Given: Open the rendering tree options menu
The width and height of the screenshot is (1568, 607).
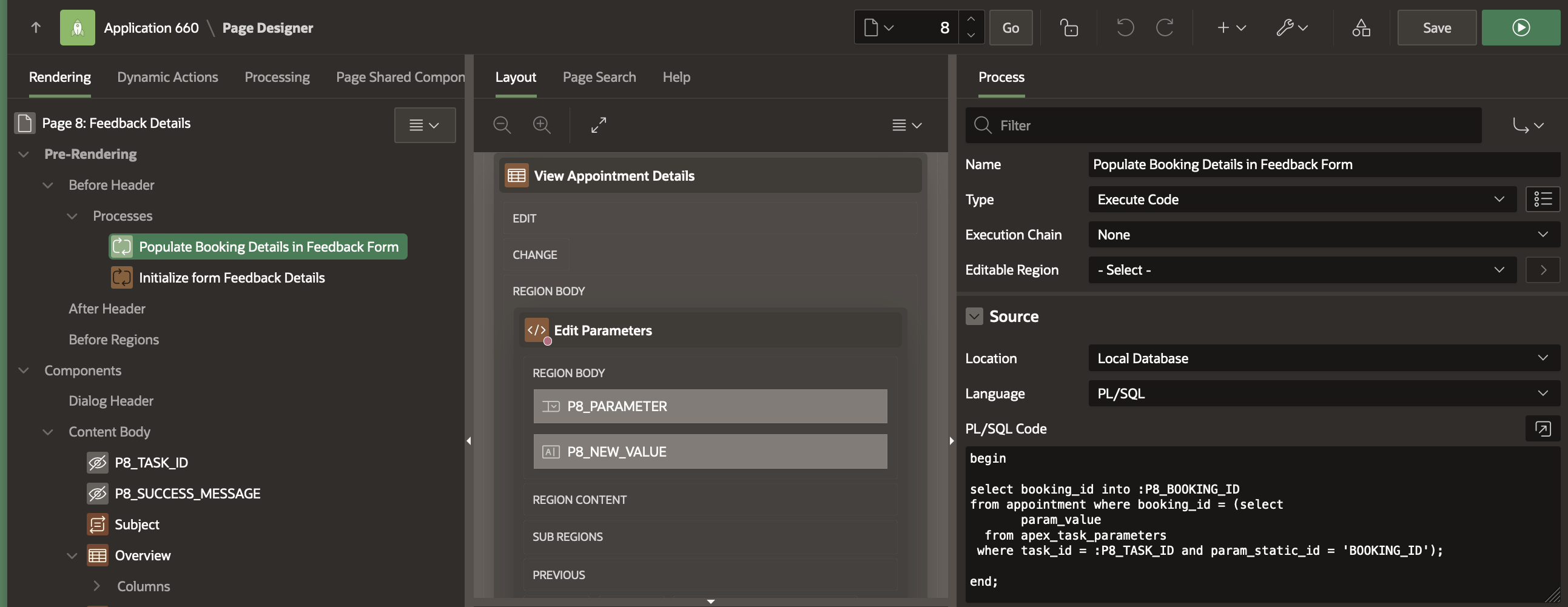Looking at the screenshot, I should point(425,126).
